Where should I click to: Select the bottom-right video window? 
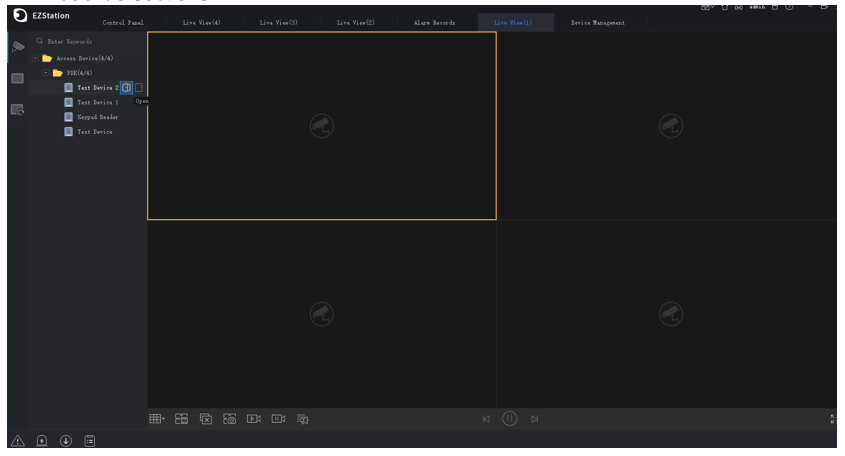667,314
